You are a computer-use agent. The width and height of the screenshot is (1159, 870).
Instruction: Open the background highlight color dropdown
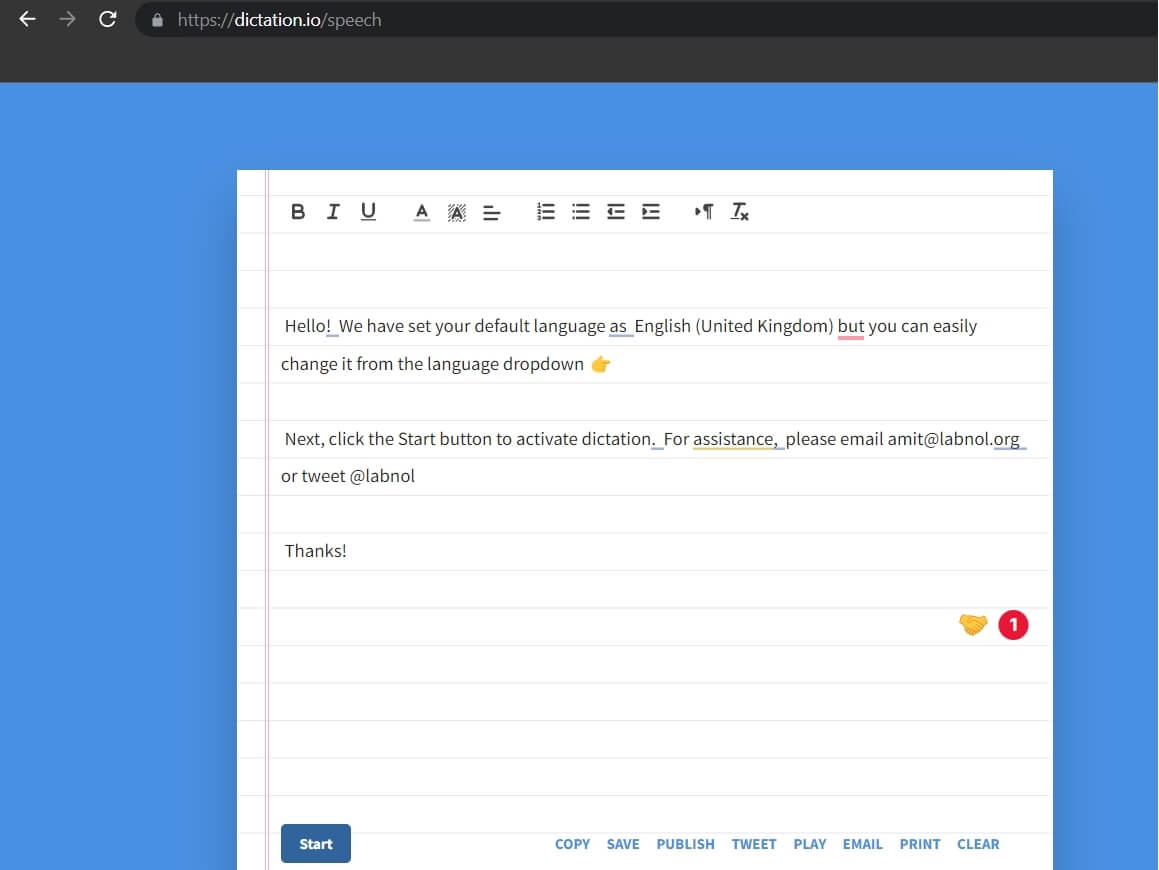pos(457,212)
